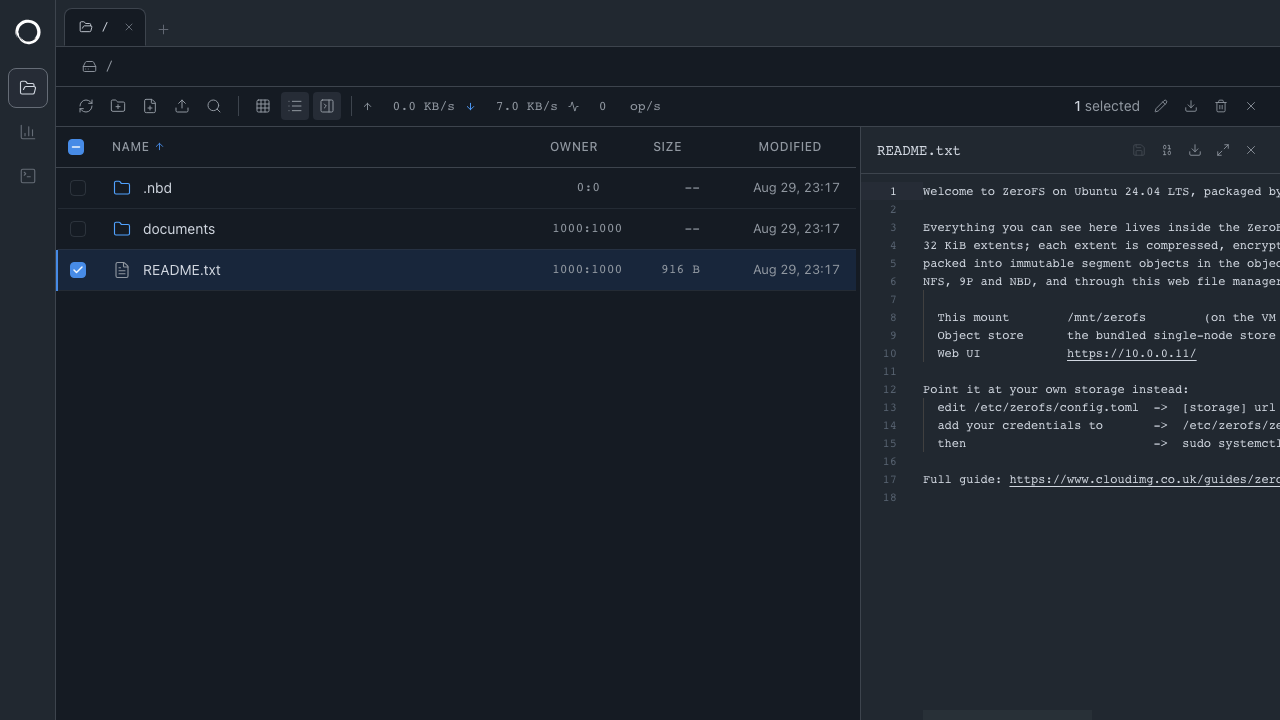Image resolution: width=1280 pixels, height=720 pixels.
Task: Close the README.txt preview panel
Action: click(1251, 150)
